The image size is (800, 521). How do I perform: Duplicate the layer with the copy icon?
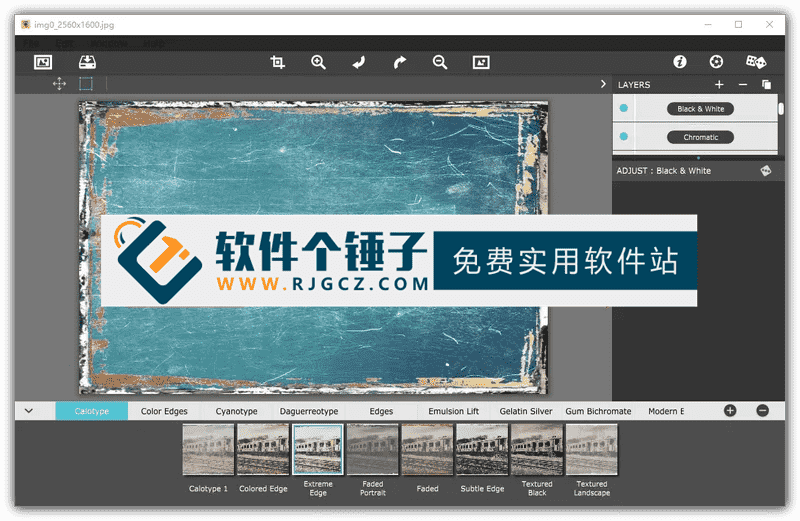point(766,84)
